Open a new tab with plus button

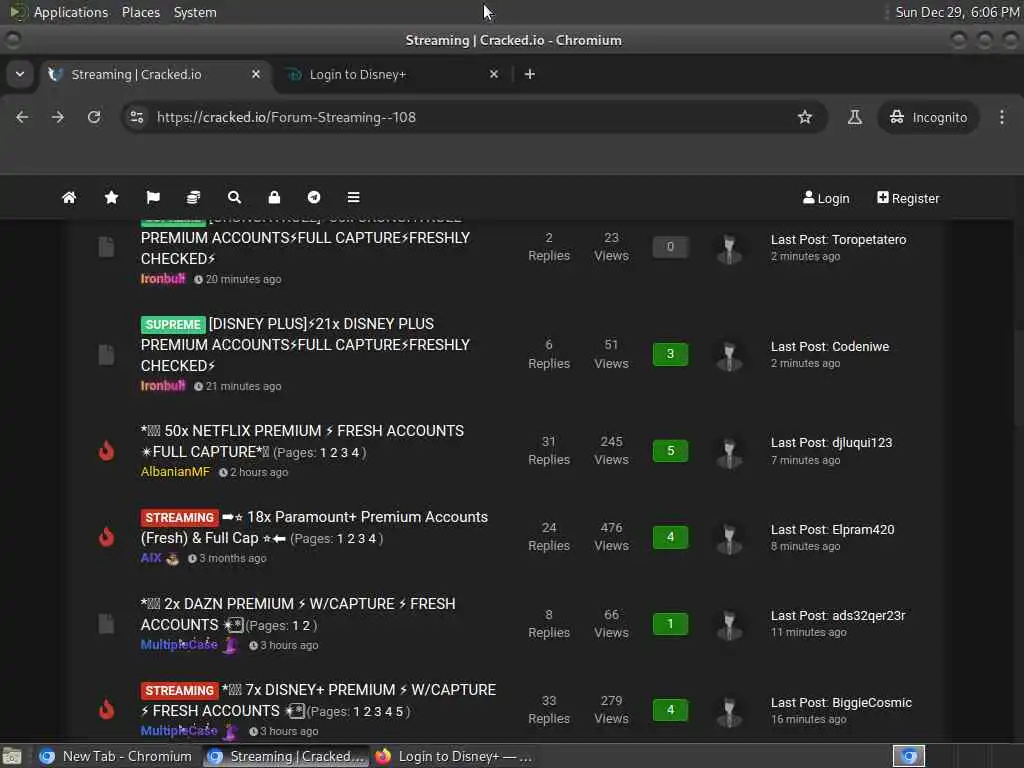(x=530, y=74)
